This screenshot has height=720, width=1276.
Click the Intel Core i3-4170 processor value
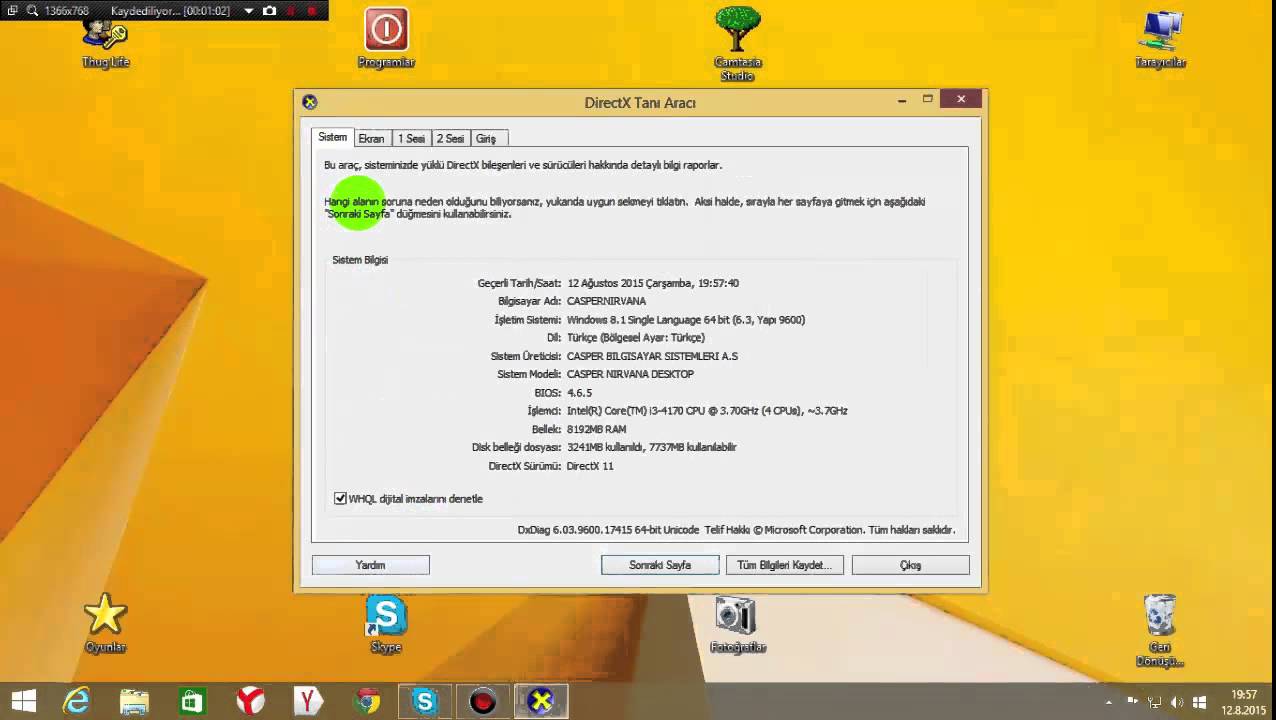click(707, 411)
